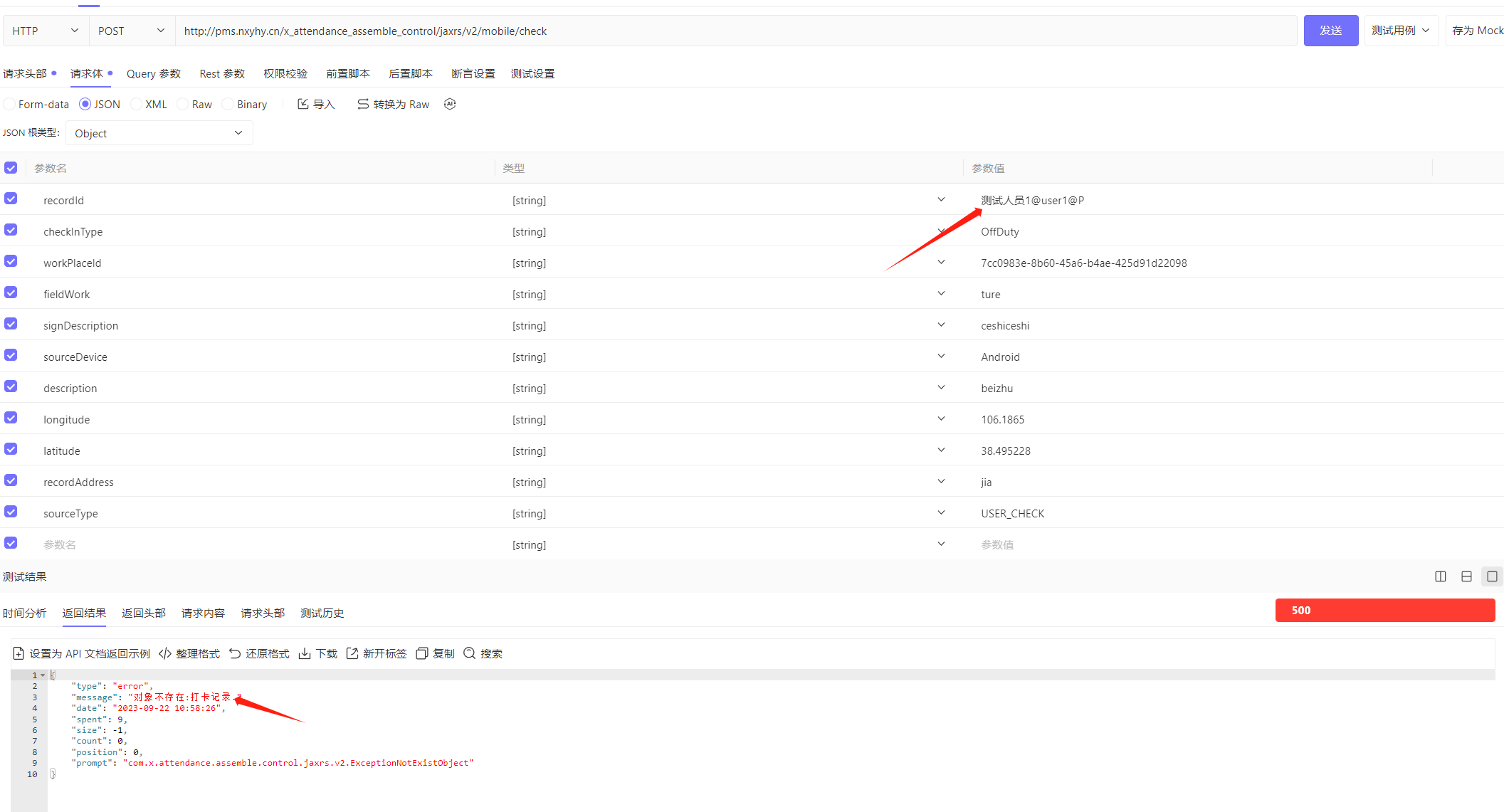Toggle the select-all parameters checkbox
This screenshot has height=812, width=1504.
click(x=11, y=168)
